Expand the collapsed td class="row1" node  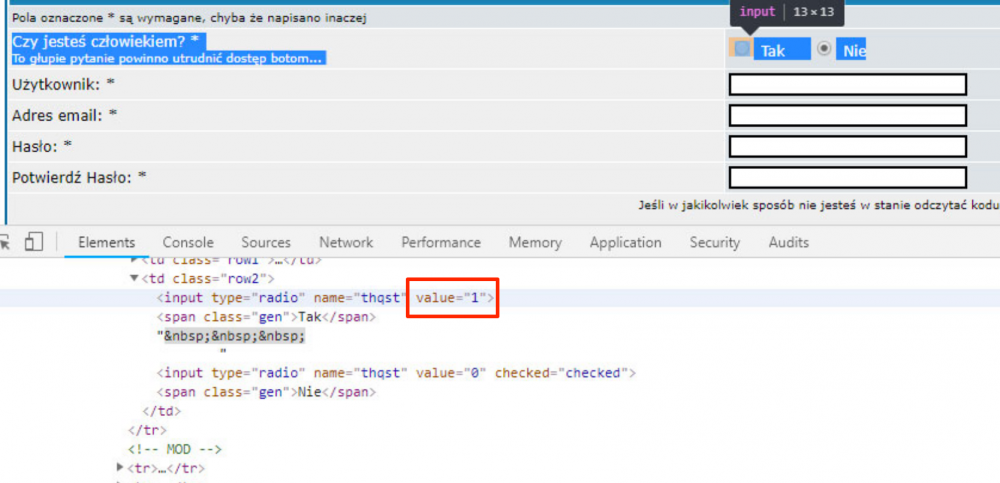tap(134, 260)
